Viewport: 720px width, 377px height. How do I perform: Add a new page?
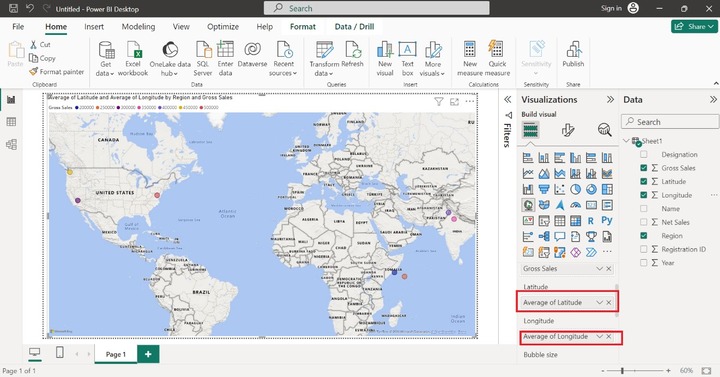148,354
